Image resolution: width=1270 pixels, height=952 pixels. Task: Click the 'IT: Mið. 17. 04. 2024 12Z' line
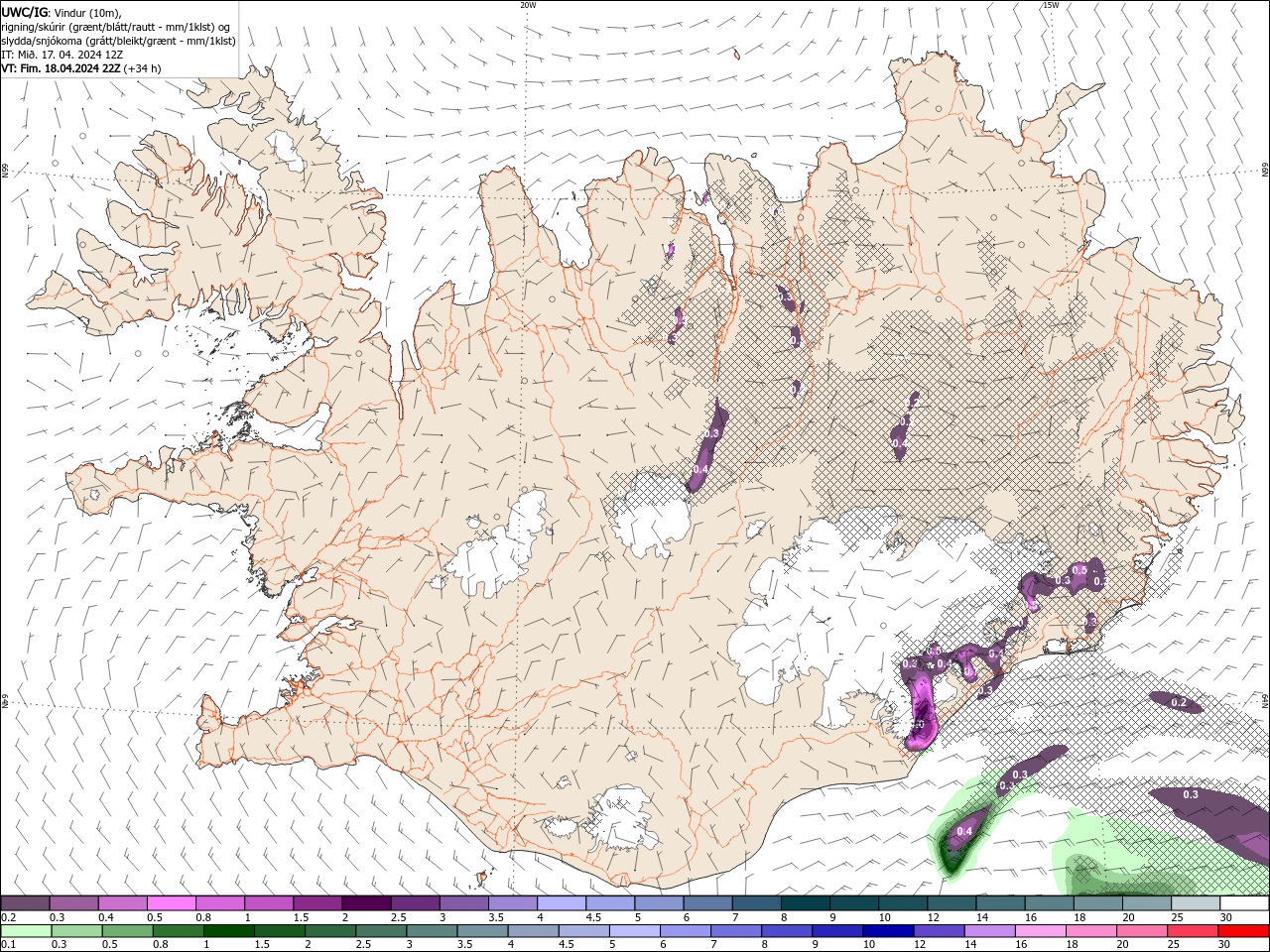[64, 55]
